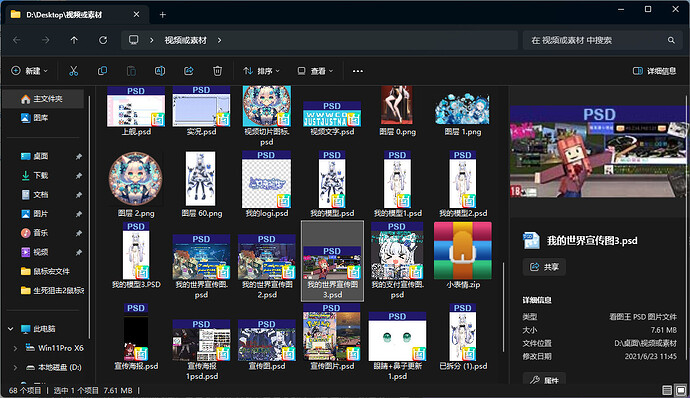Image resolution: width=690 pixels, height=398 pixels.
Task: Click the Delete trash can icon
Action: (217, 71)
